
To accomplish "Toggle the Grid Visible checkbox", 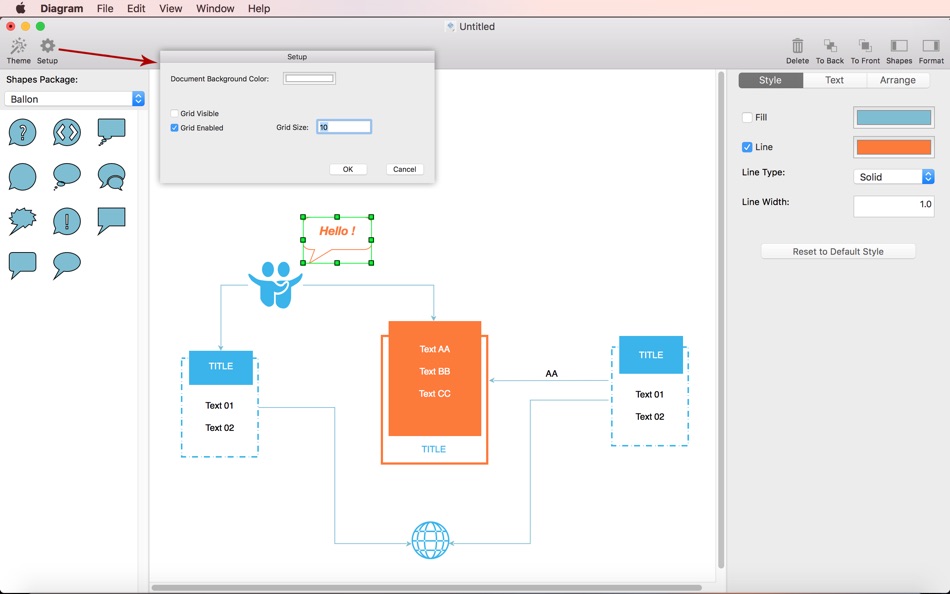I will (174, 113).
